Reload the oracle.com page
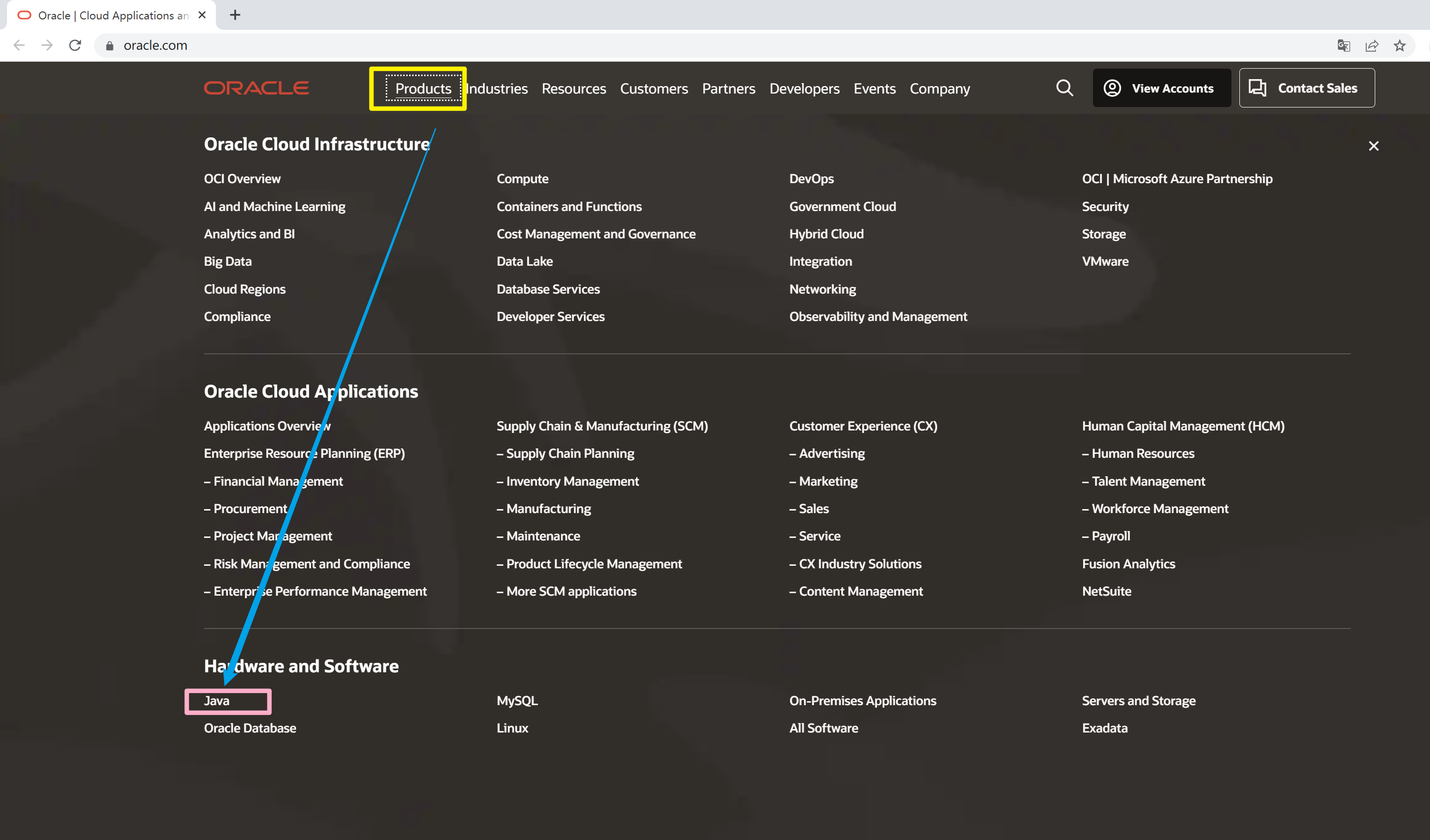The image size is (1430, 840). pyautogui.click(x=75, y=45)
